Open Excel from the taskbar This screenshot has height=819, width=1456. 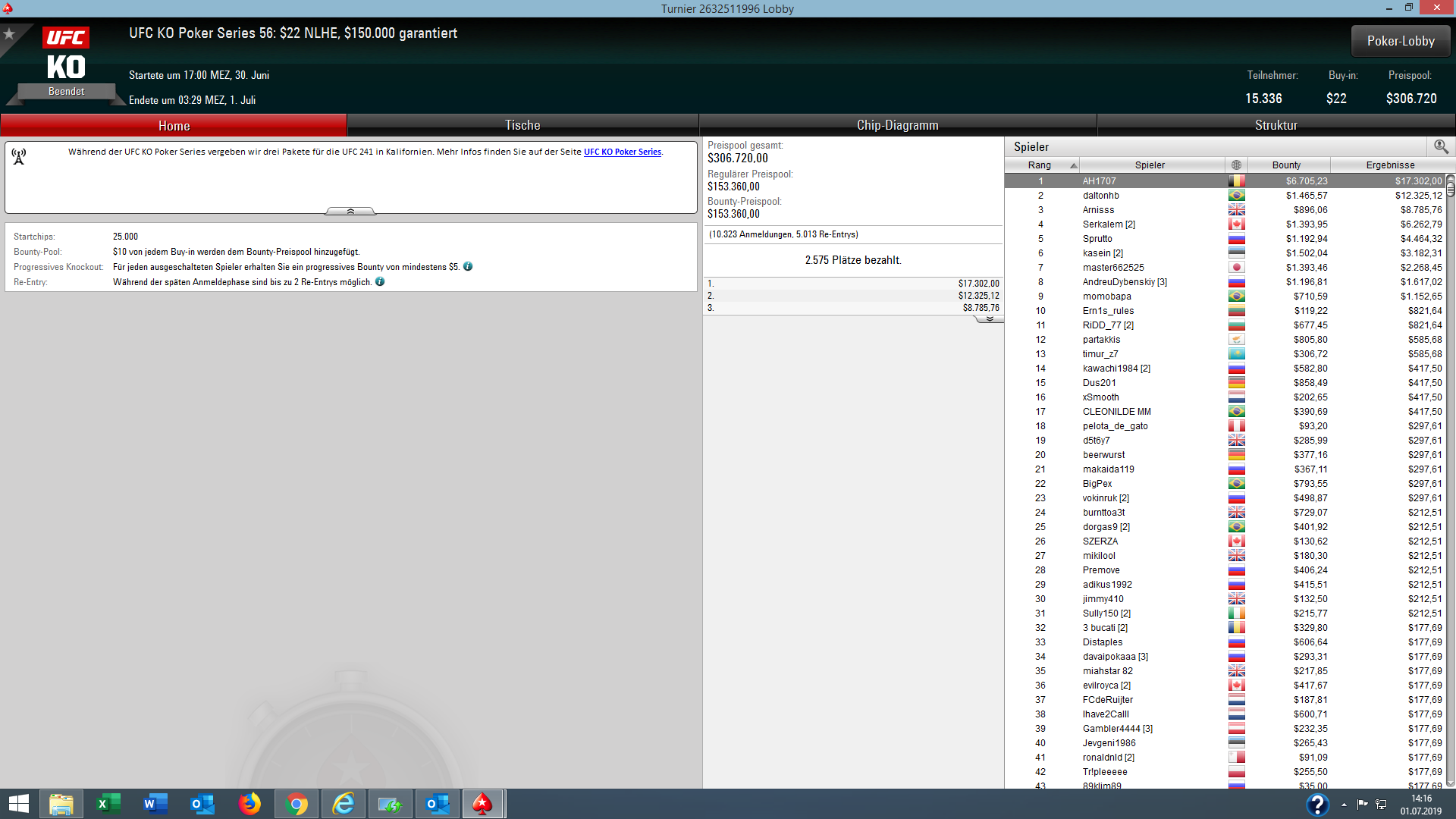pos(108,804)
